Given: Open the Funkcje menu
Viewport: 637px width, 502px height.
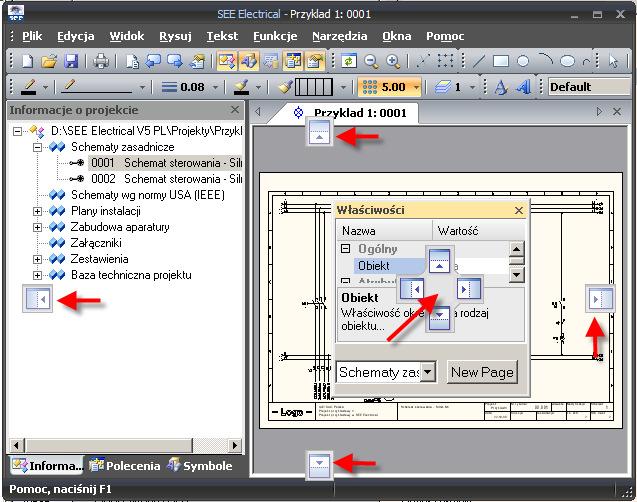Looking at the screenshot, I should (275, 36).
